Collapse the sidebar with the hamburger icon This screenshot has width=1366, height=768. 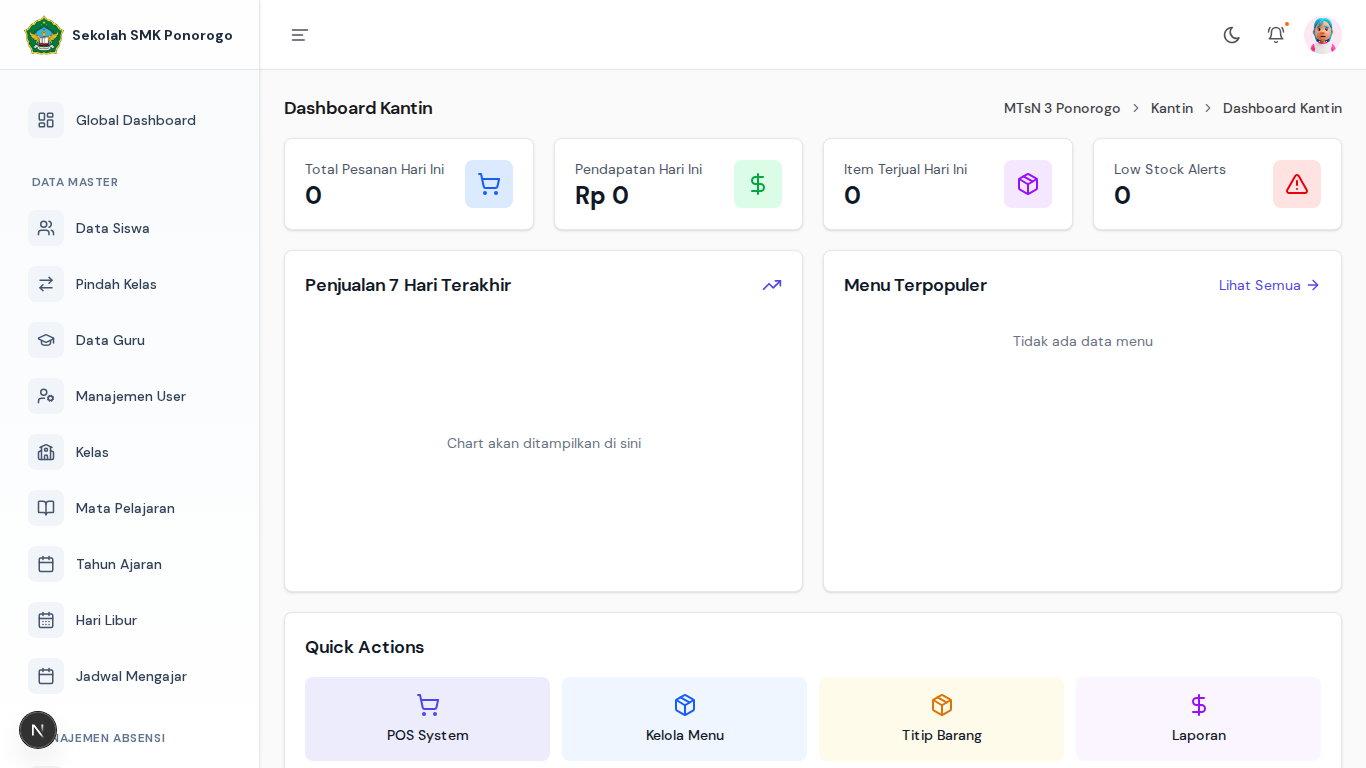click(x=300, y=35)
